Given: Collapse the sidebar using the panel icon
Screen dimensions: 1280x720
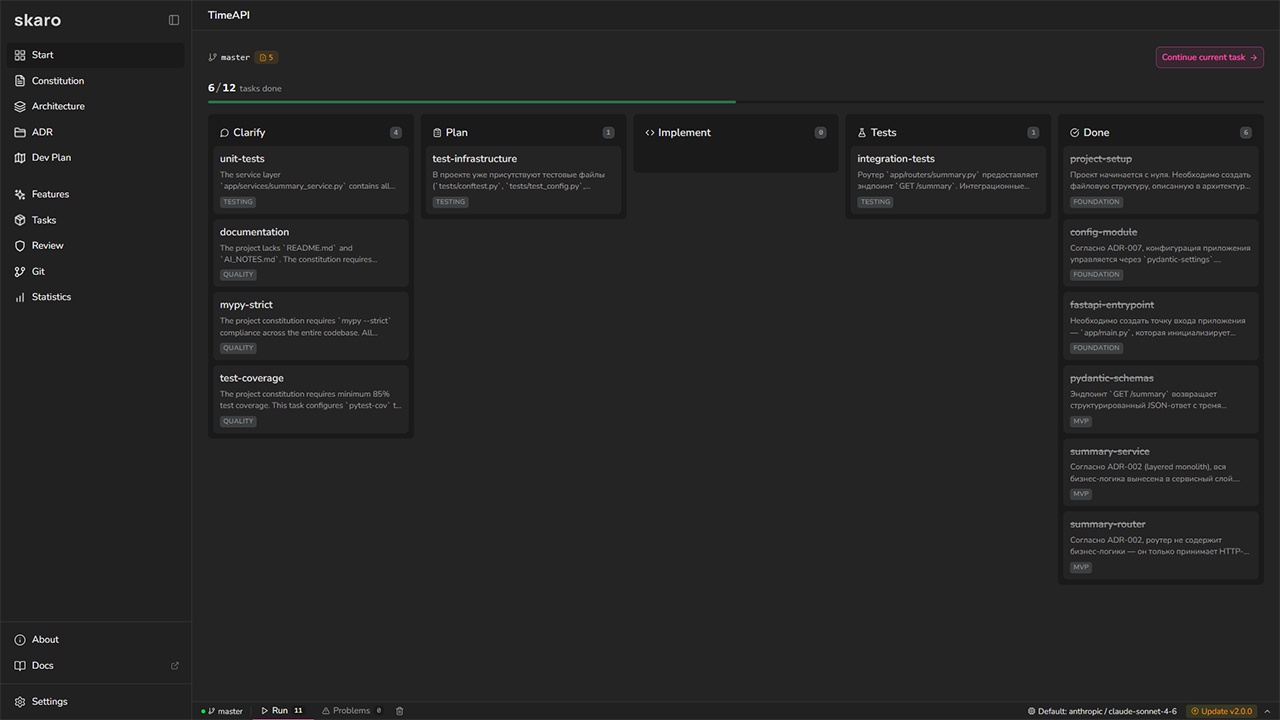Looking at the screenshot, I should pos(174,20).
